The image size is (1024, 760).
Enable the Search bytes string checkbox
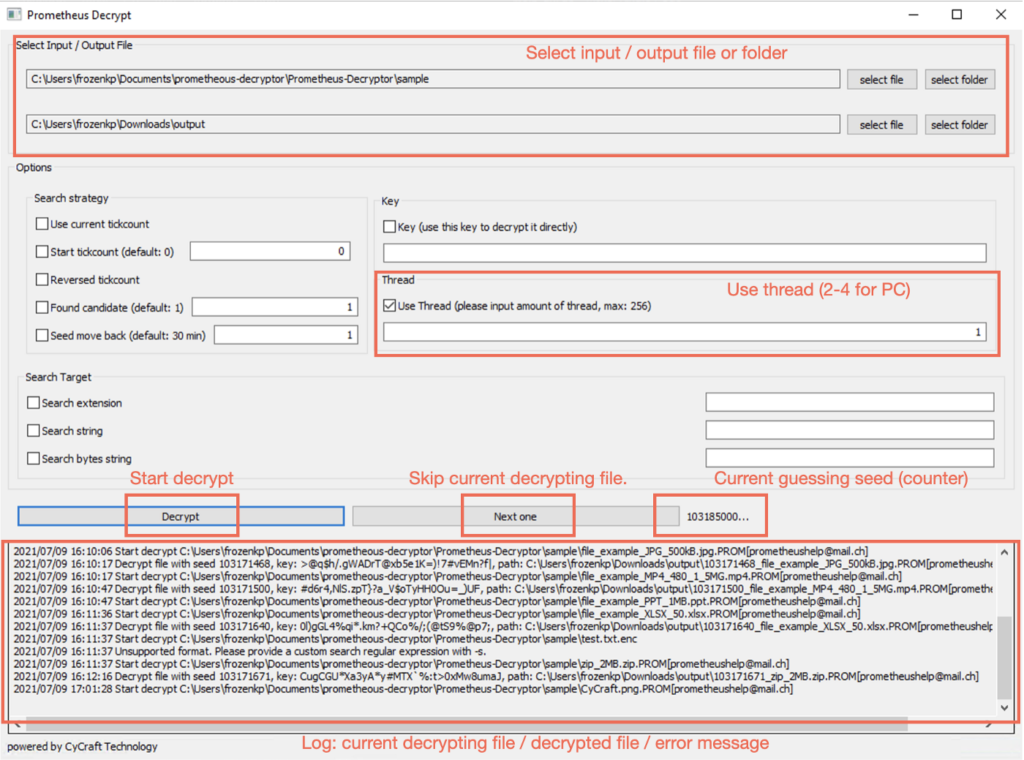click(x=34, y=459)
